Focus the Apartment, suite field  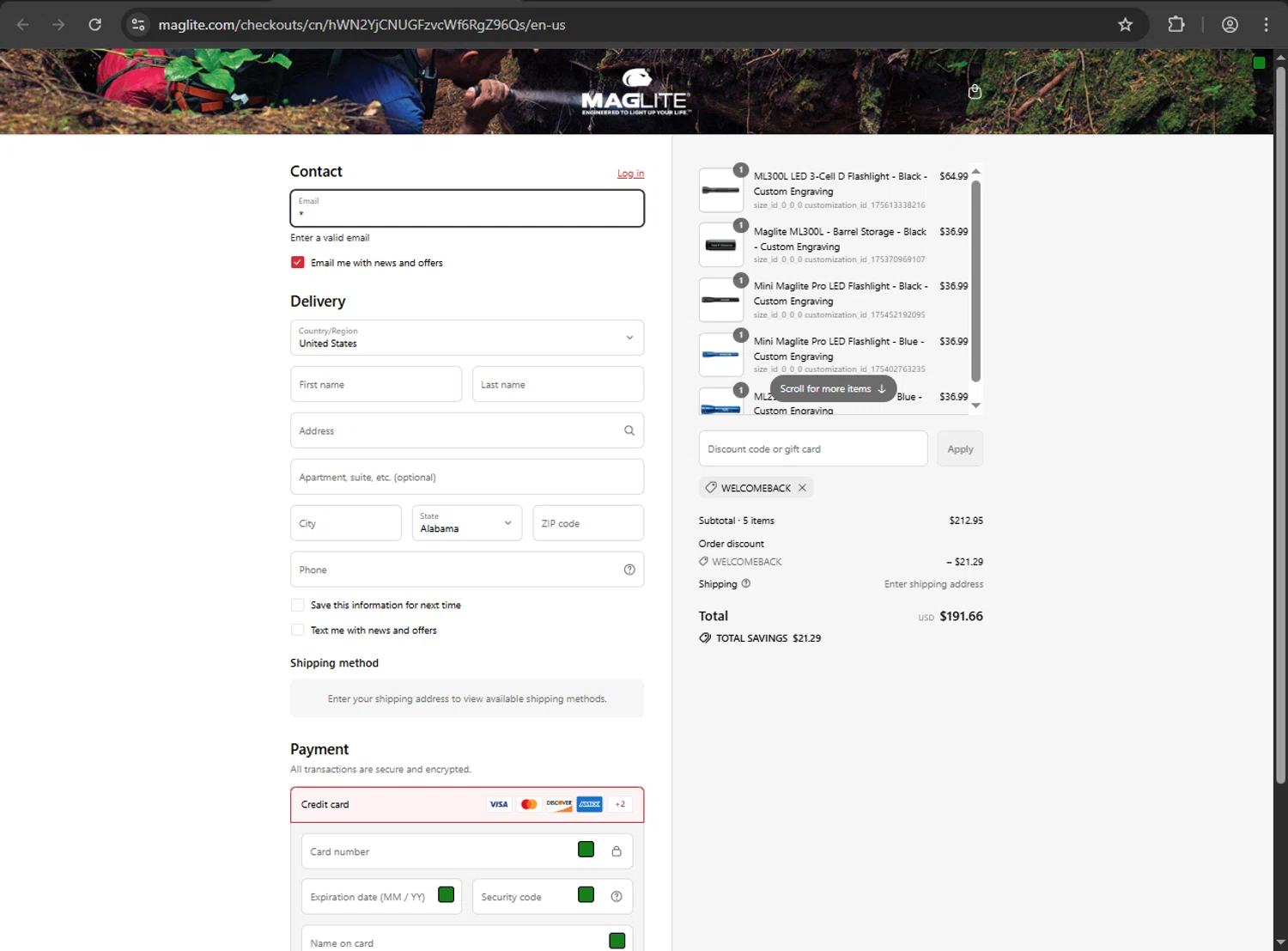pyautogui.click(x=467, y=477)
